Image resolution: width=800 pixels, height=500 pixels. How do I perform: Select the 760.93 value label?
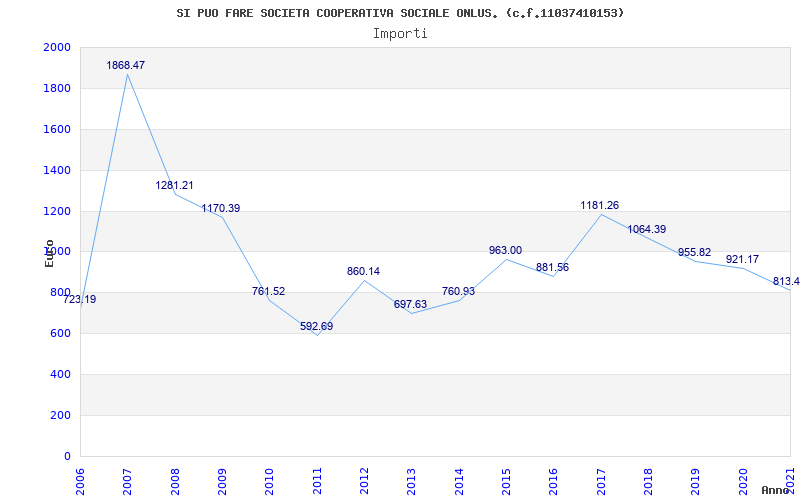(458, 292)
